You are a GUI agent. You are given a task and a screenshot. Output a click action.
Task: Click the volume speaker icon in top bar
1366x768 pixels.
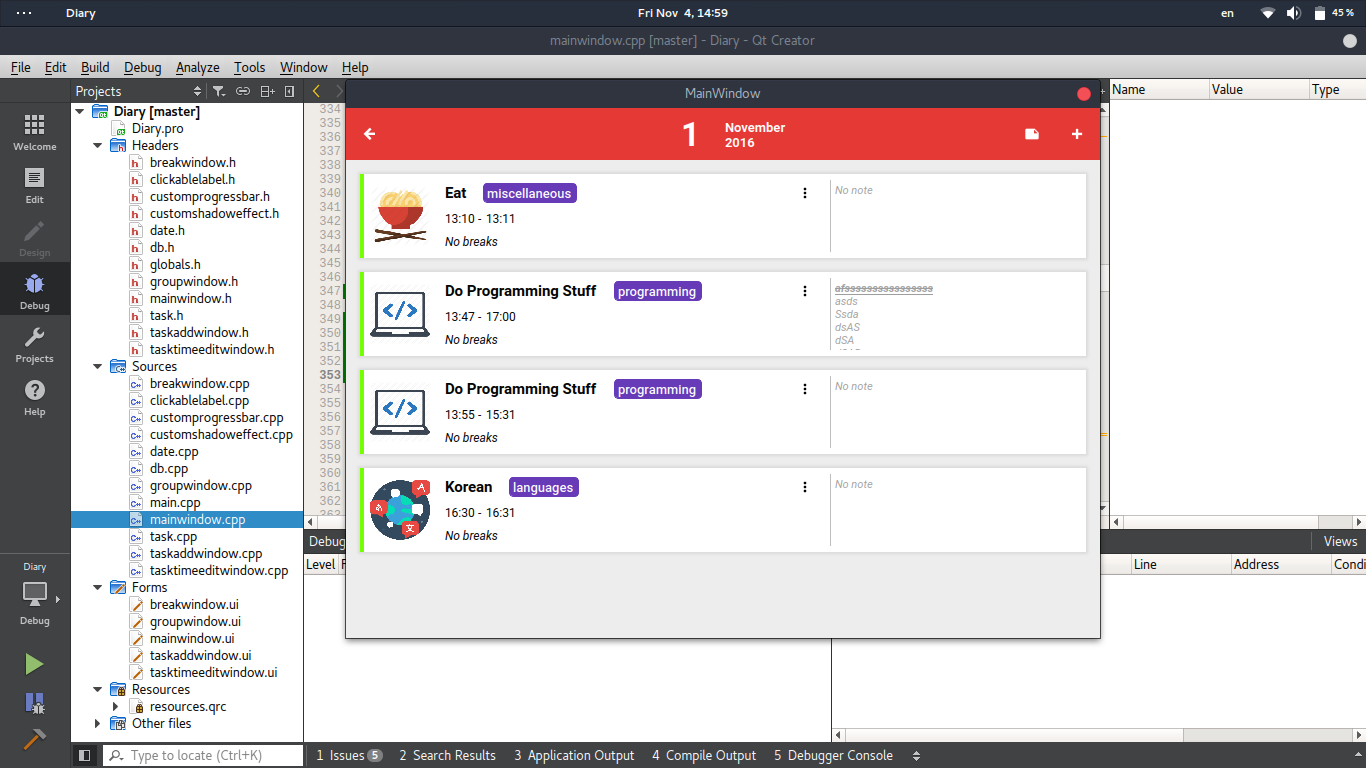(x=1294, y=13)
